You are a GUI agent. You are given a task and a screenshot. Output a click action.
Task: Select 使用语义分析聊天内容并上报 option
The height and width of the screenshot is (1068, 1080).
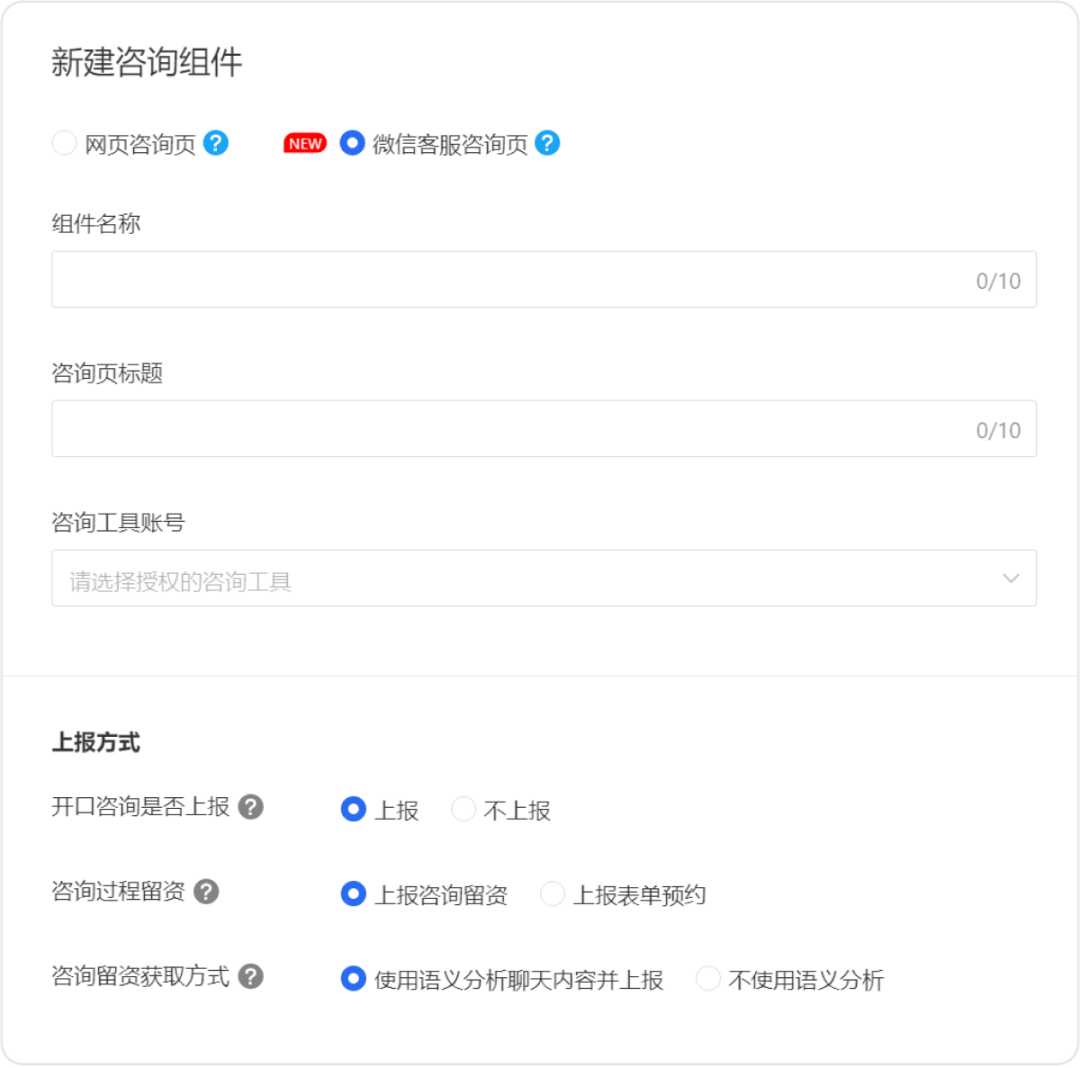coord(353,978)
